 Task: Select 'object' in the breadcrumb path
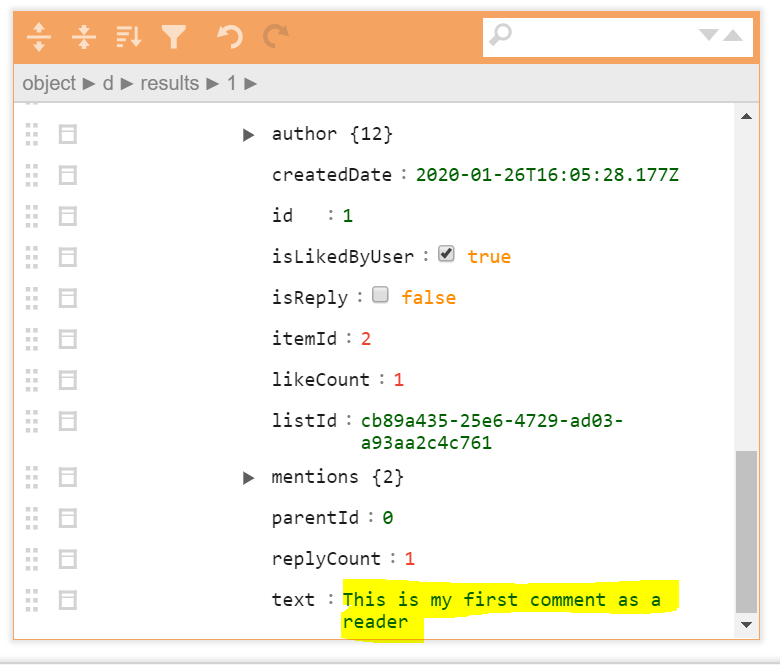click(49, 84)
